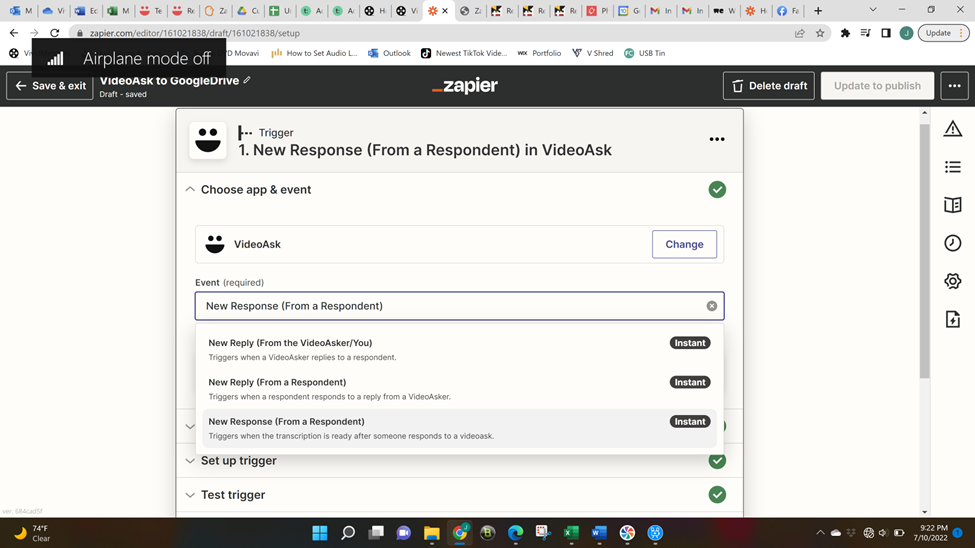Open File Explorer from taskbar

pyautogui.click(x=432, y=533)
